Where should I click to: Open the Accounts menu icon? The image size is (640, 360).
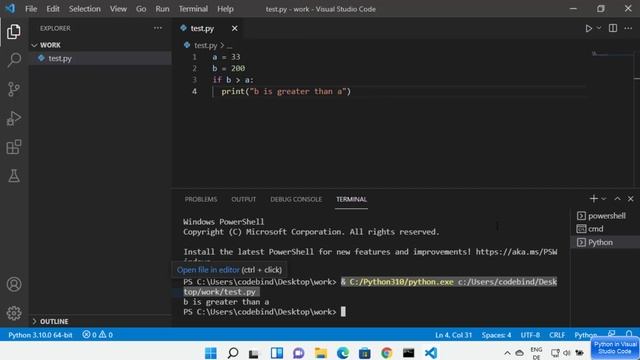14,284
